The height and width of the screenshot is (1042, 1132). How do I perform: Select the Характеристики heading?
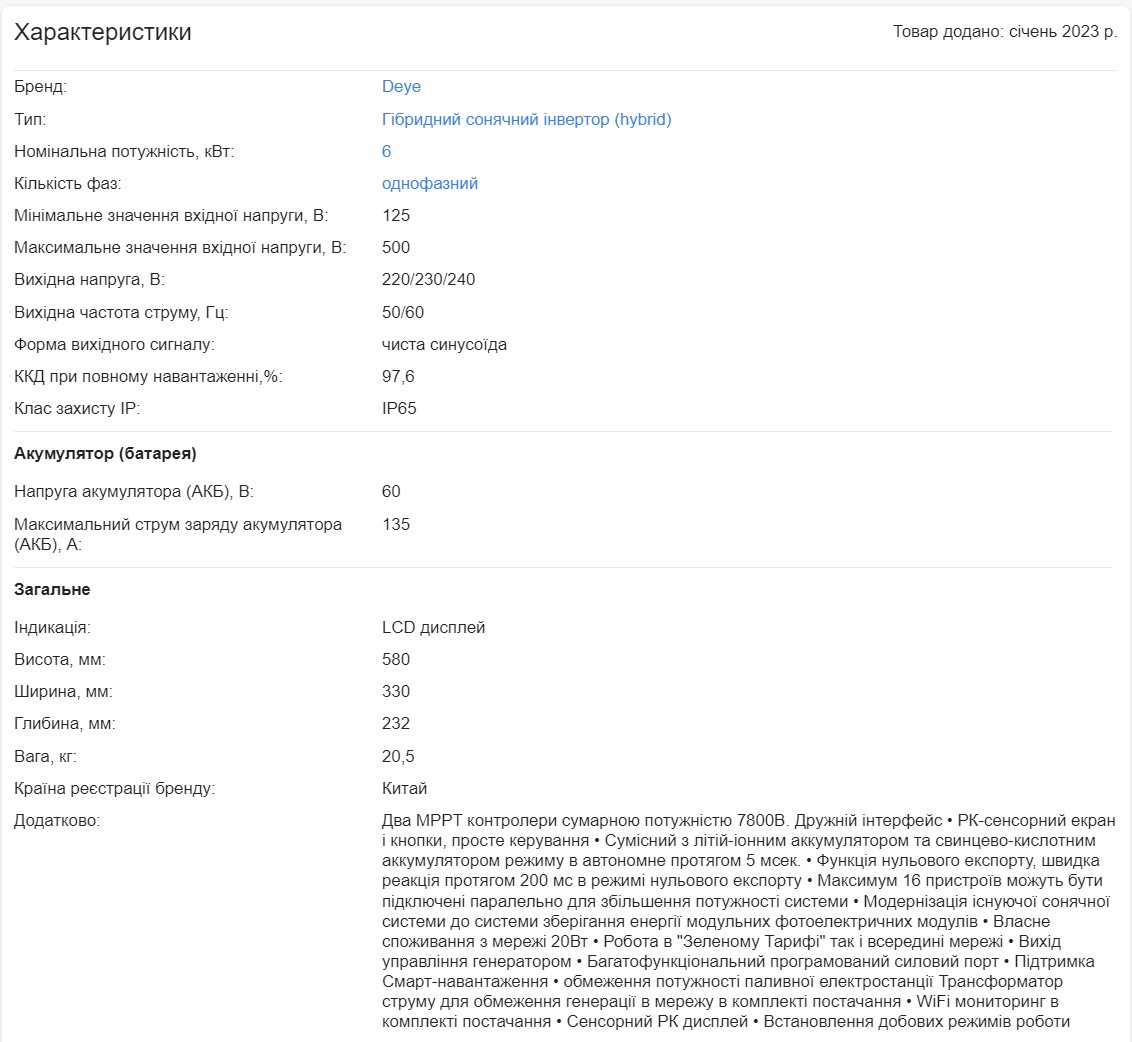click(103, 32)
